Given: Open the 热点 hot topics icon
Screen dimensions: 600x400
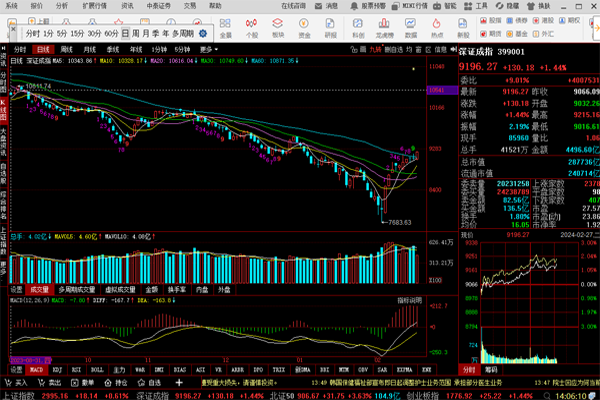Looking at the screenshot, I should (437, 28).
